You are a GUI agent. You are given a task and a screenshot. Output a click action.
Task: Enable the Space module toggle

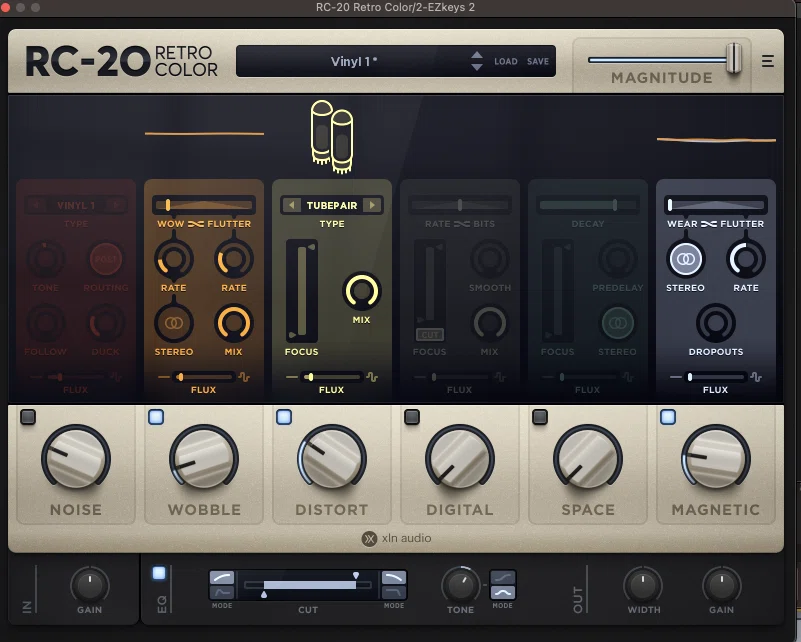click(540, 417)
